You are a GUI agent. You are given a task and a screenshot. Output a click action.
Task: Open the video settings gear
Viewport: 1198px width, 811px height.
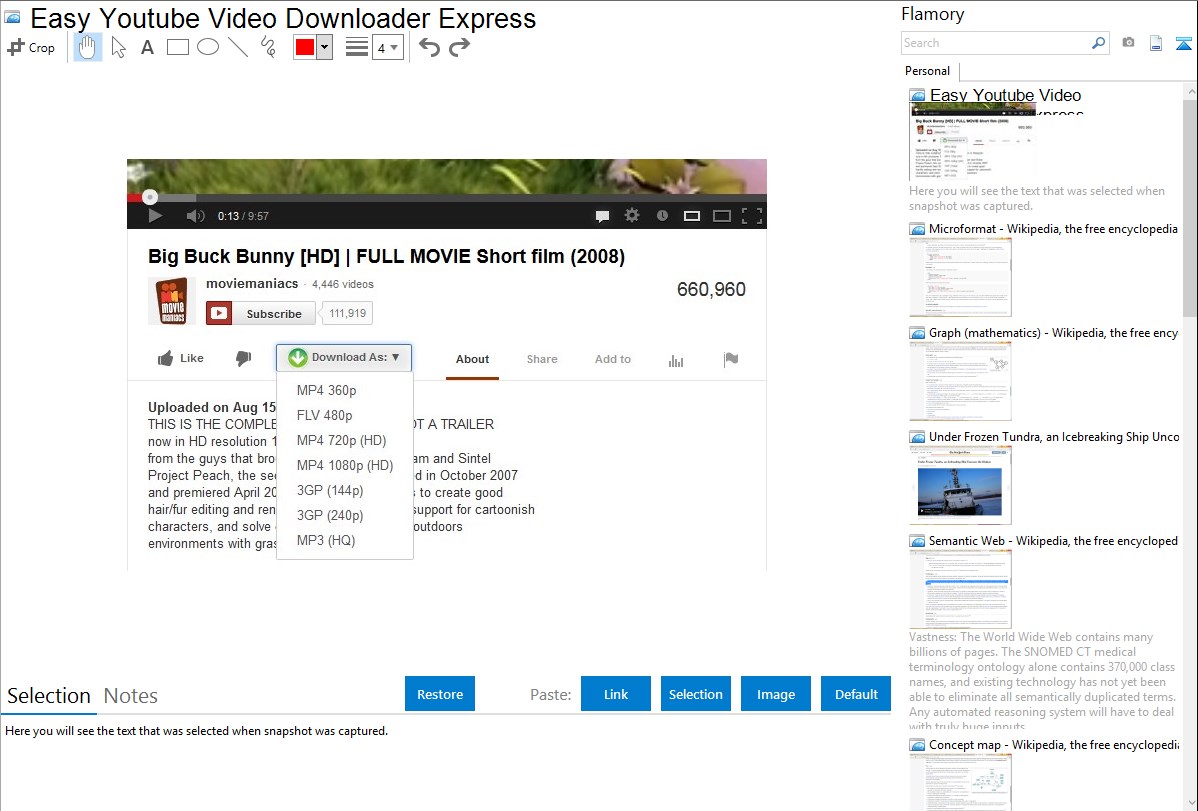(x=632, y=216)
